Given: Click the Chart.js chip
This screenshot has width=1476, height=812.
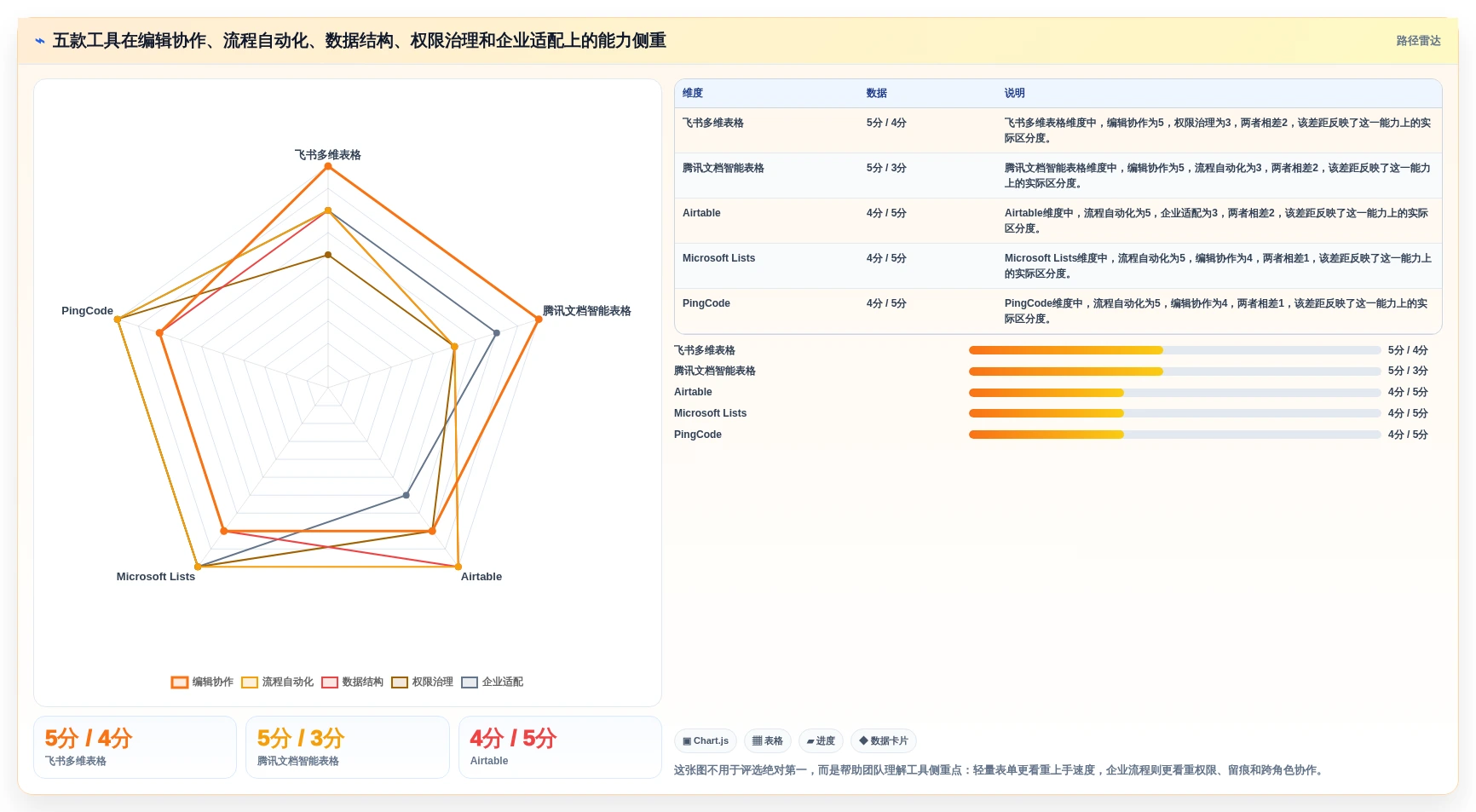Looking at the screenshot, I should click(706, 740).
